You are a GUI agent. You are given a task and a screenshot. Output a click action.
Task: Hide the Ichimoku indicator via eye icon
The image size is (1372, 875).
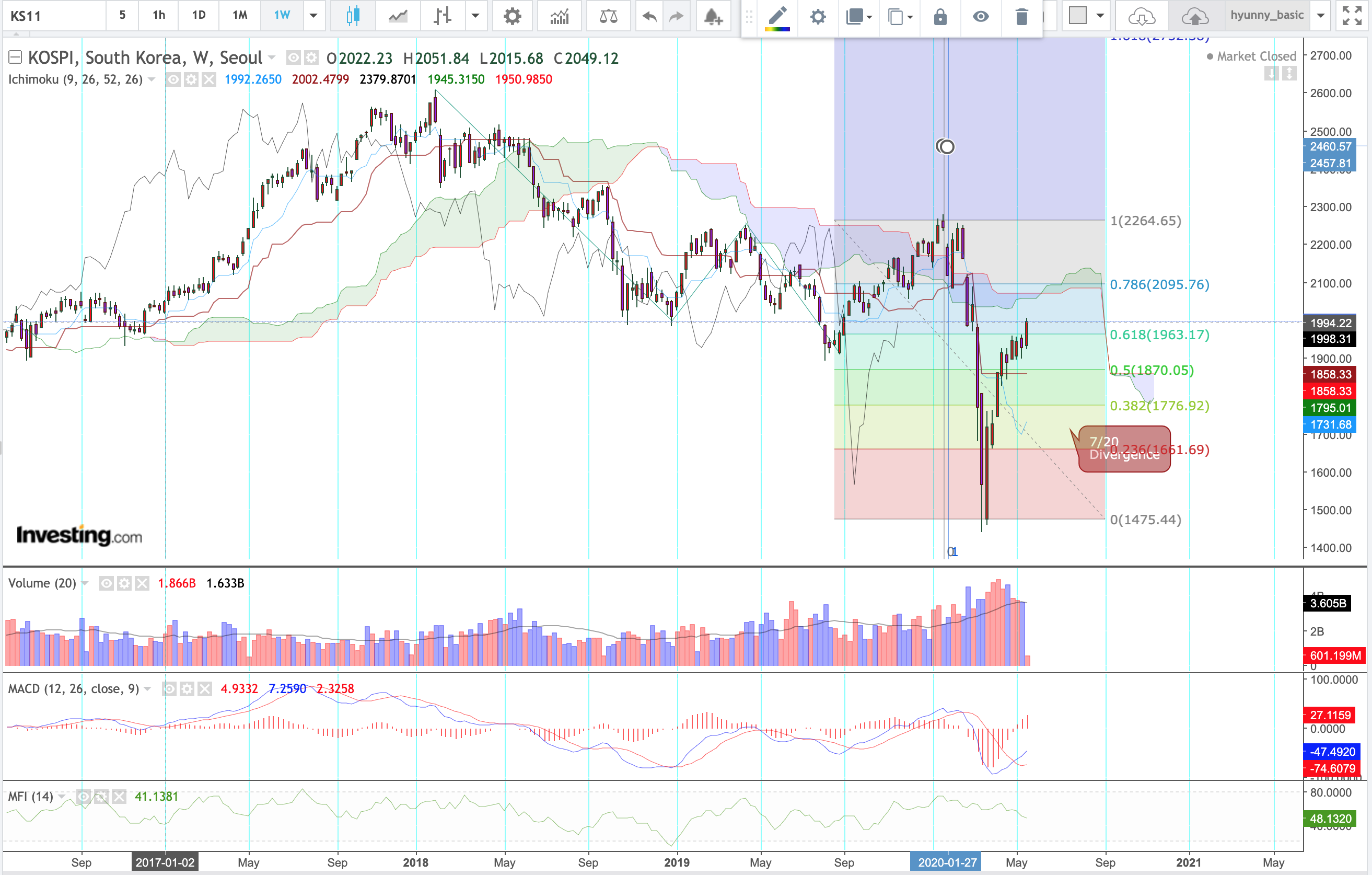pyautogui.click(x=173, y=79)
